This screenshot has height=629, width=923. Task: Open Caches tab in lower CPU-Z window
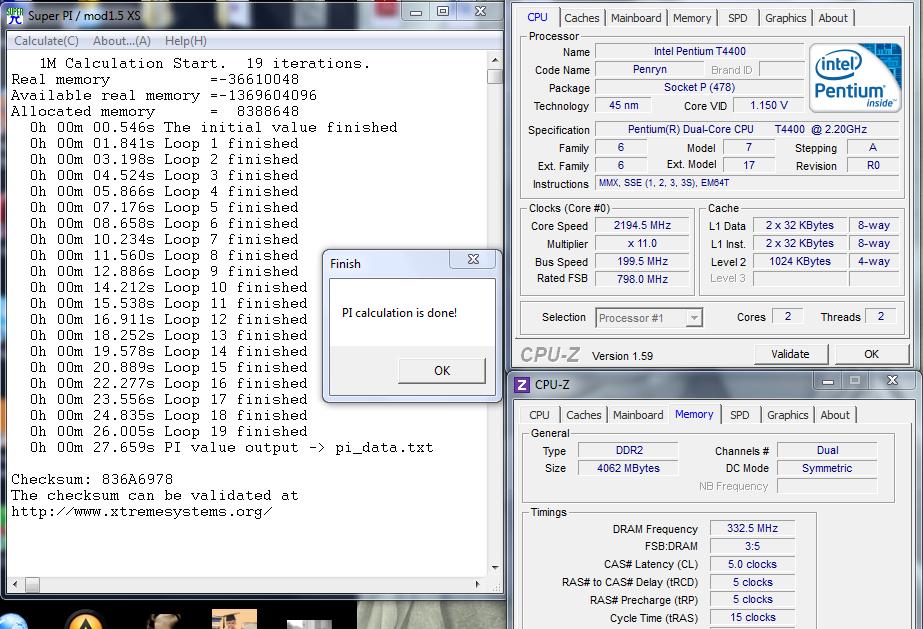tap(583, 415)
